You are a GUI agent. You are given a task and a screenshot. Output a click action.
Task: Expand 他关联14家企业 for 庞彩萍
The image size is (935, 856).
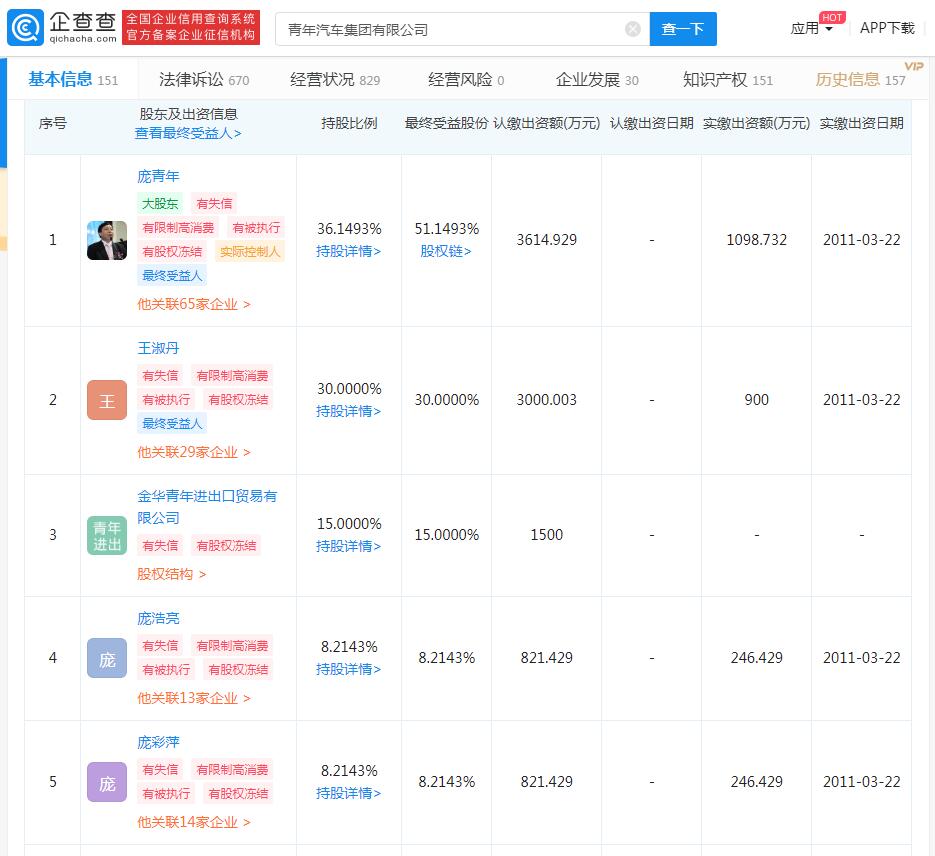click(194, 822)
